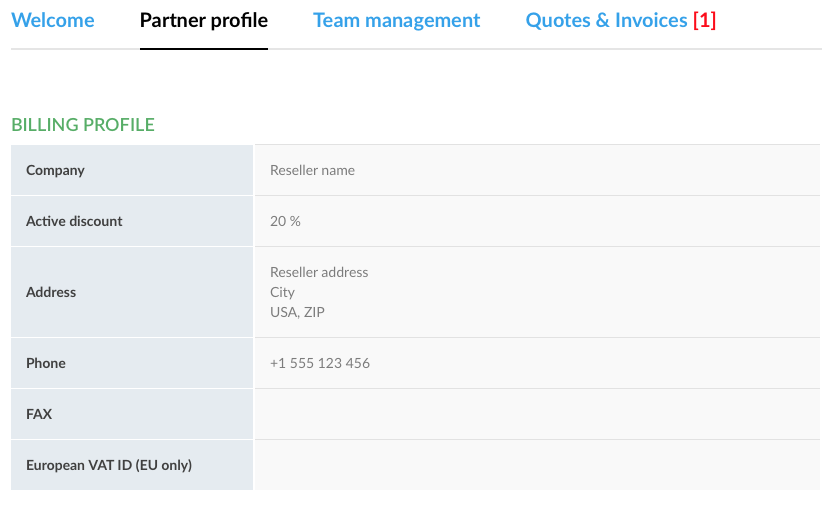Click the red [1] notification badge

[x=705, y=20]
